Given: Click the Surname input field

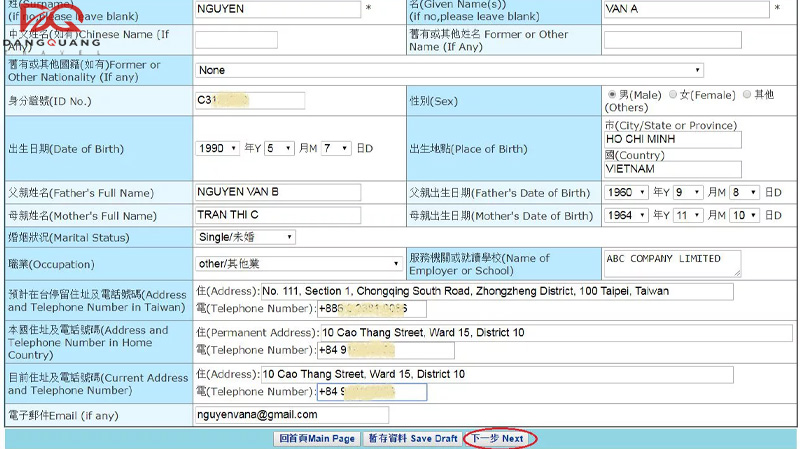Looking at the screenshot, I should [x=277, y=9].
